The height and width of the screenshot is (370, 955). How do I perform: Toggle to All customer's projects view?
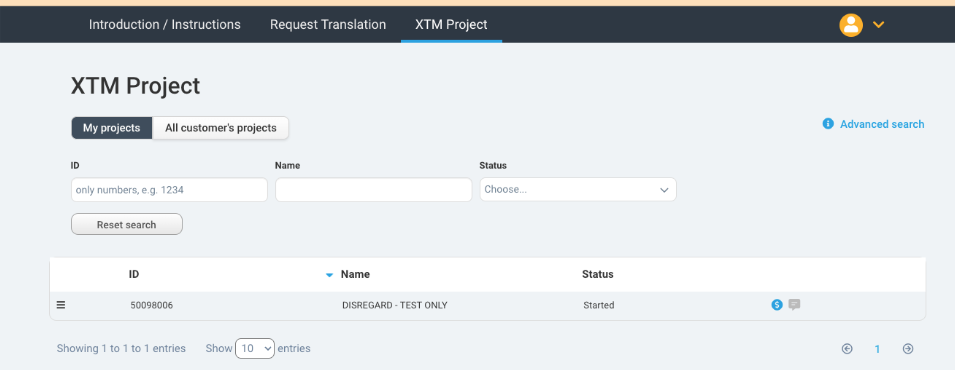(x=220, y=128)
